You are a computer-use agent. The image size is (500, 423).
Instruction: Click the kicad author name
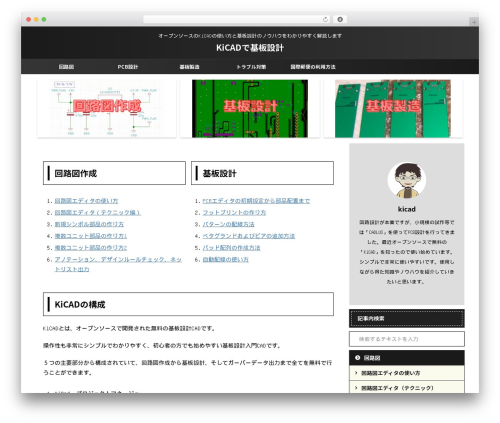click(x=407, y=209)
